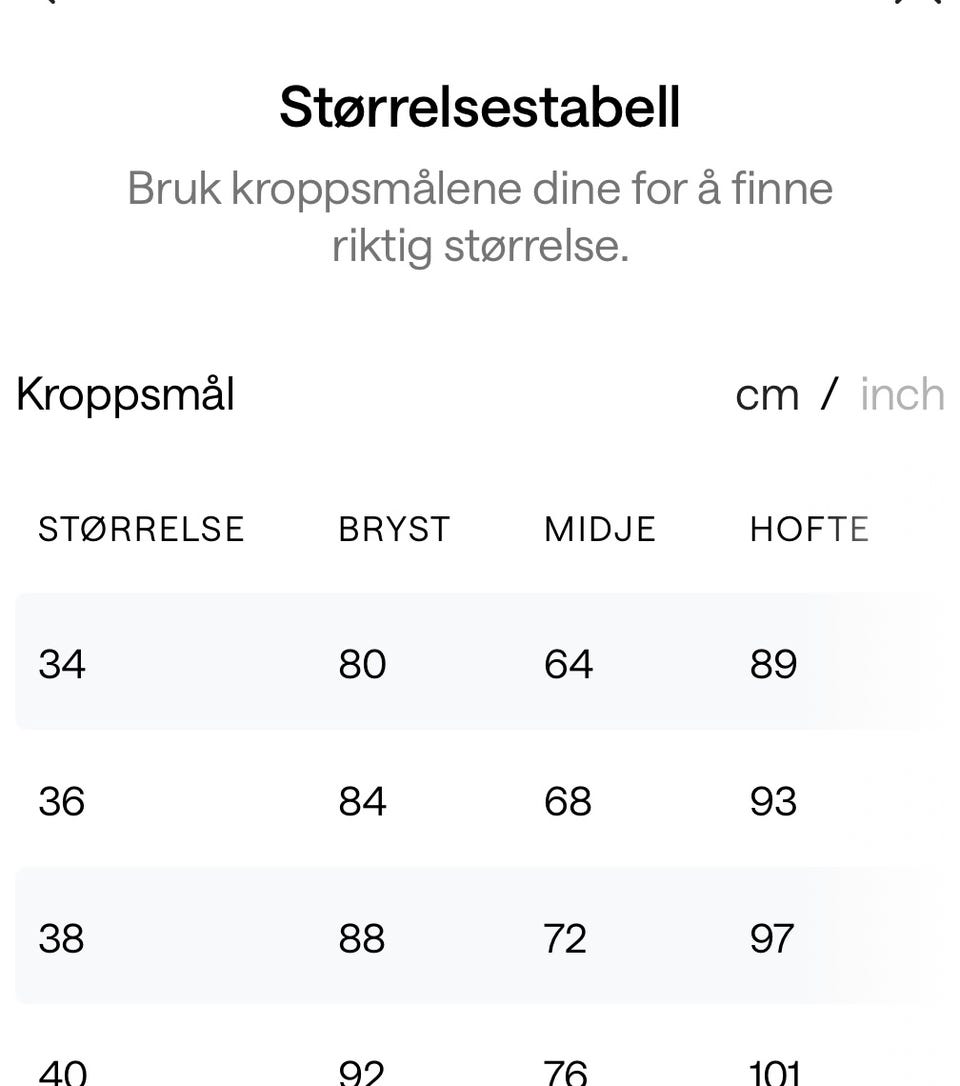Select size 34 in the table

click(62, 664)
